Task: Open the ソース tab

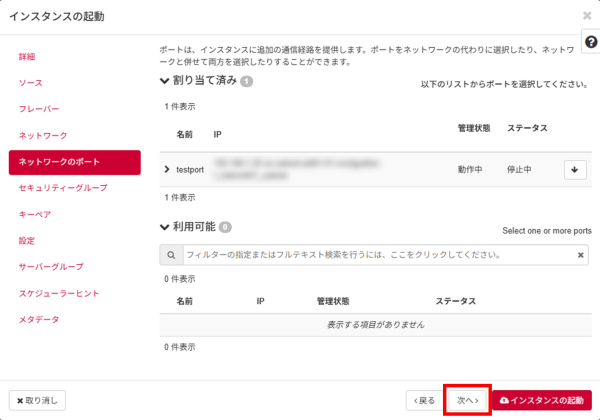Action: pos(30,82)
